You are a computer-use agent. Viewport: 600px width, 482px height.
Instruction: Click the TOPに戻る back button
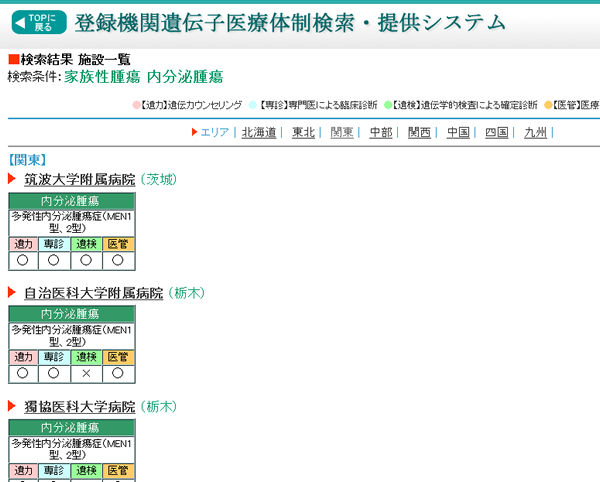point(39,22)
